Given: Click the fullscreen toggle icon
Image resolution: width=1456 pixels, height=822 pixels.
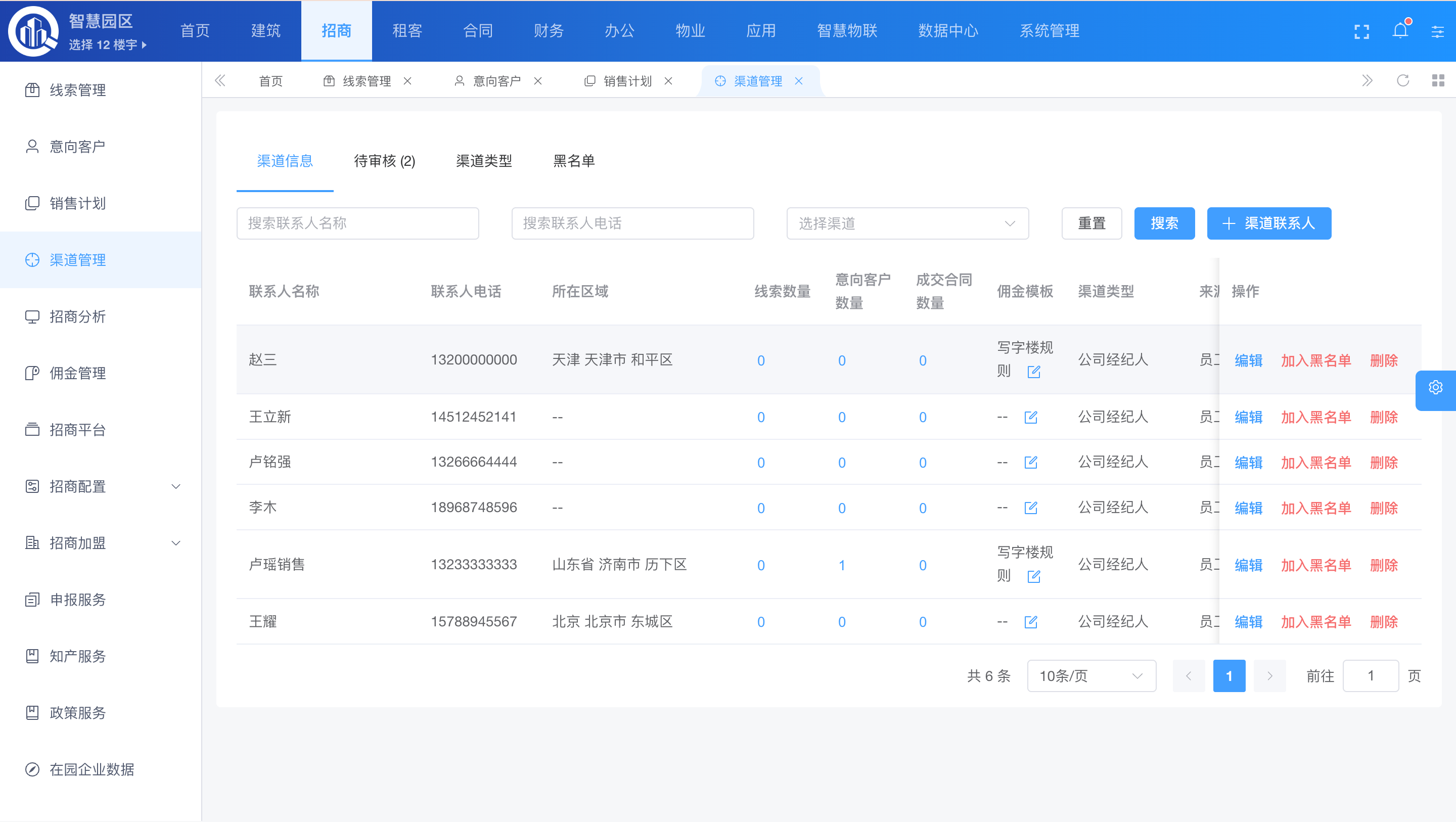Looking at the screenshot, I should click(x=1361, y=31).
